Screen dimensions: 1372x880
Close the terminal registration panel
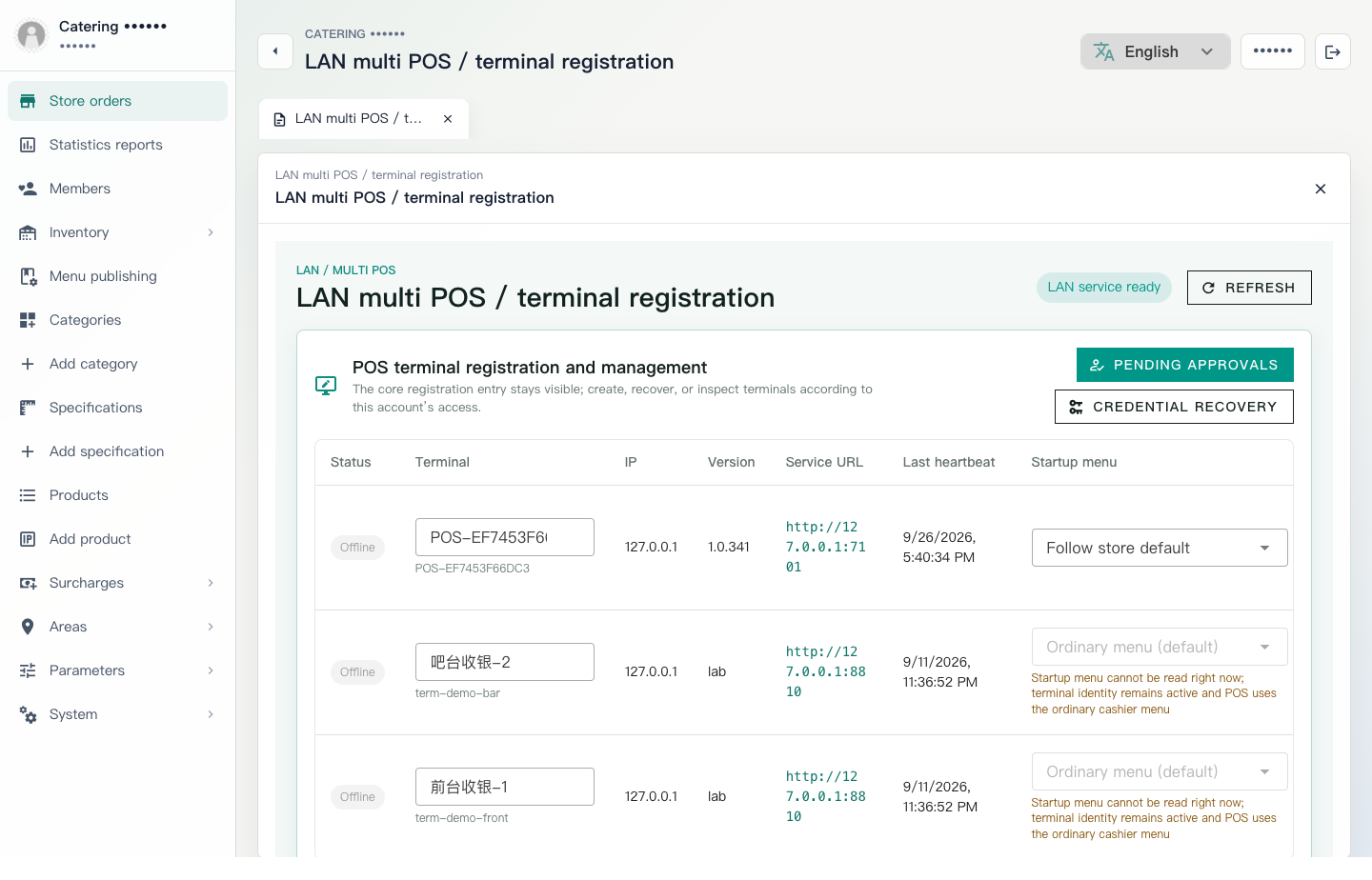pyautogui.click(x=1321, y=189)
